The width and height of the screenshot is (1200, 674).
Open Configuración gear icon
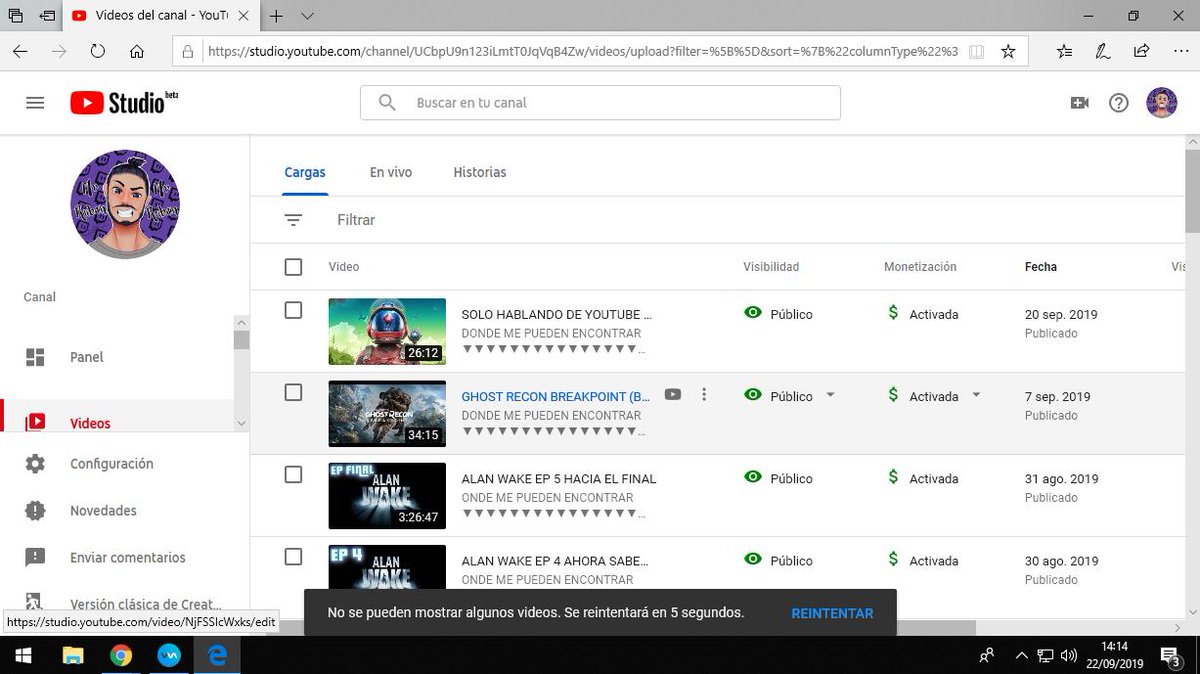pos(35,464)
